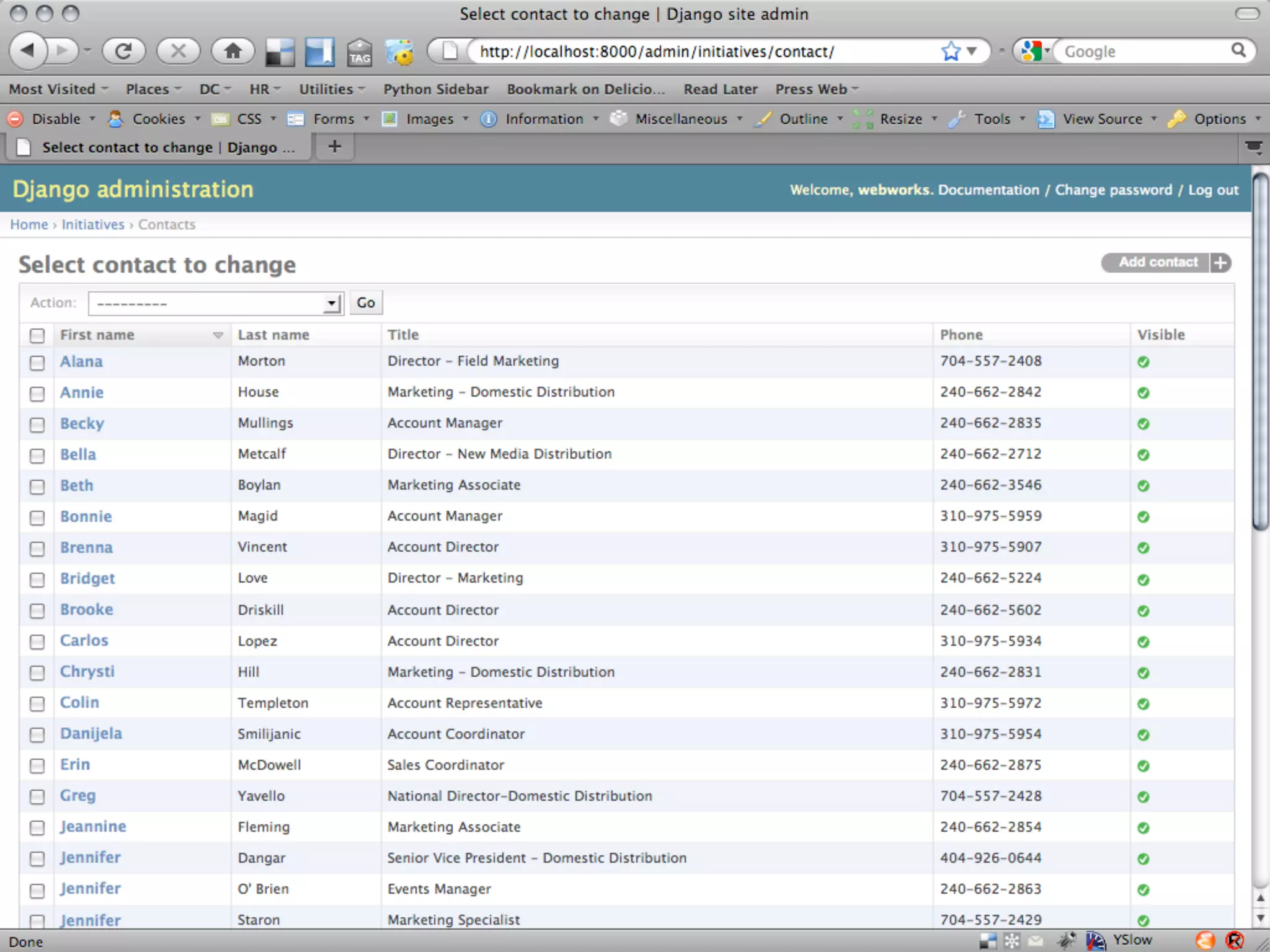Check the box for Alana Morton

click(x=37, y=363)
